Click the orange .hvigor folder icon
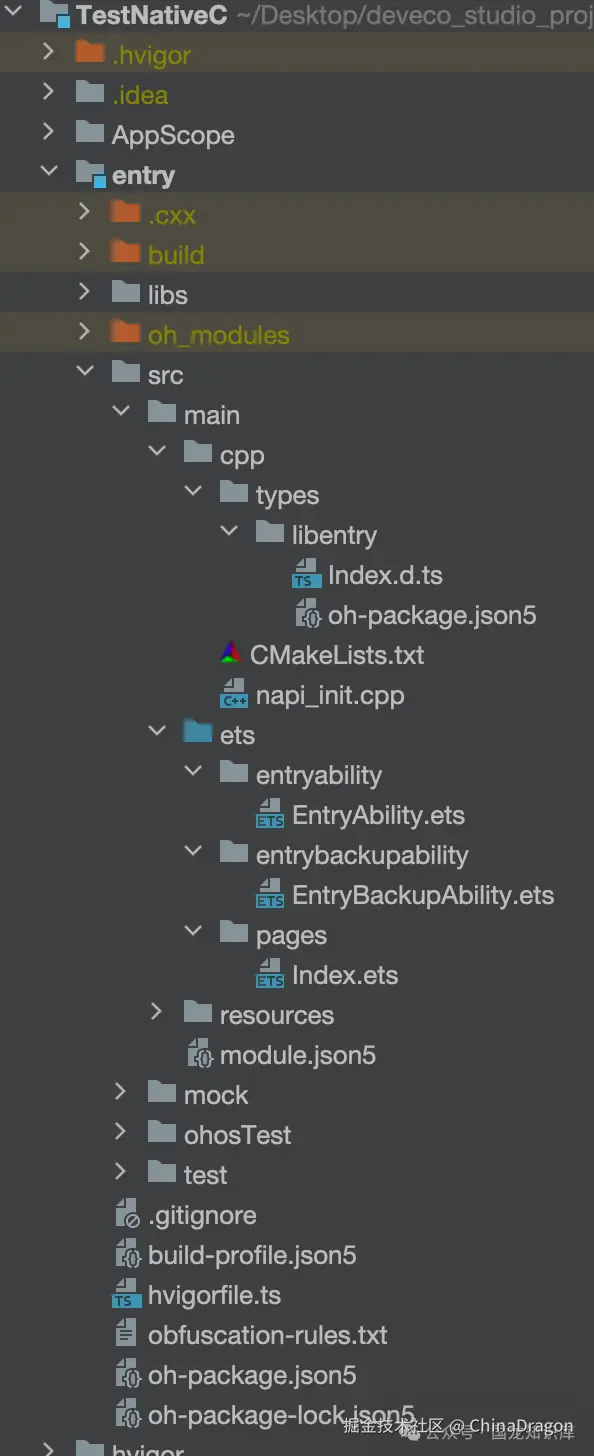 coord(90,53)
